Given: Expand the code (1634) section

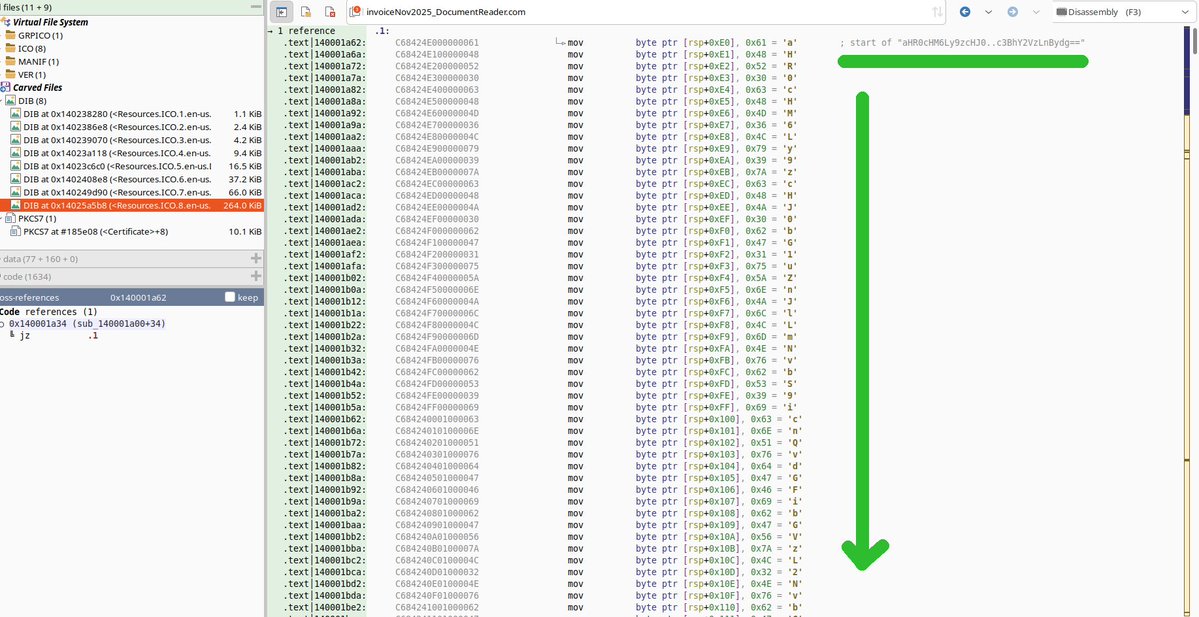Looking at the screenshot, I should pyautogui.click(x=256, y=276).
